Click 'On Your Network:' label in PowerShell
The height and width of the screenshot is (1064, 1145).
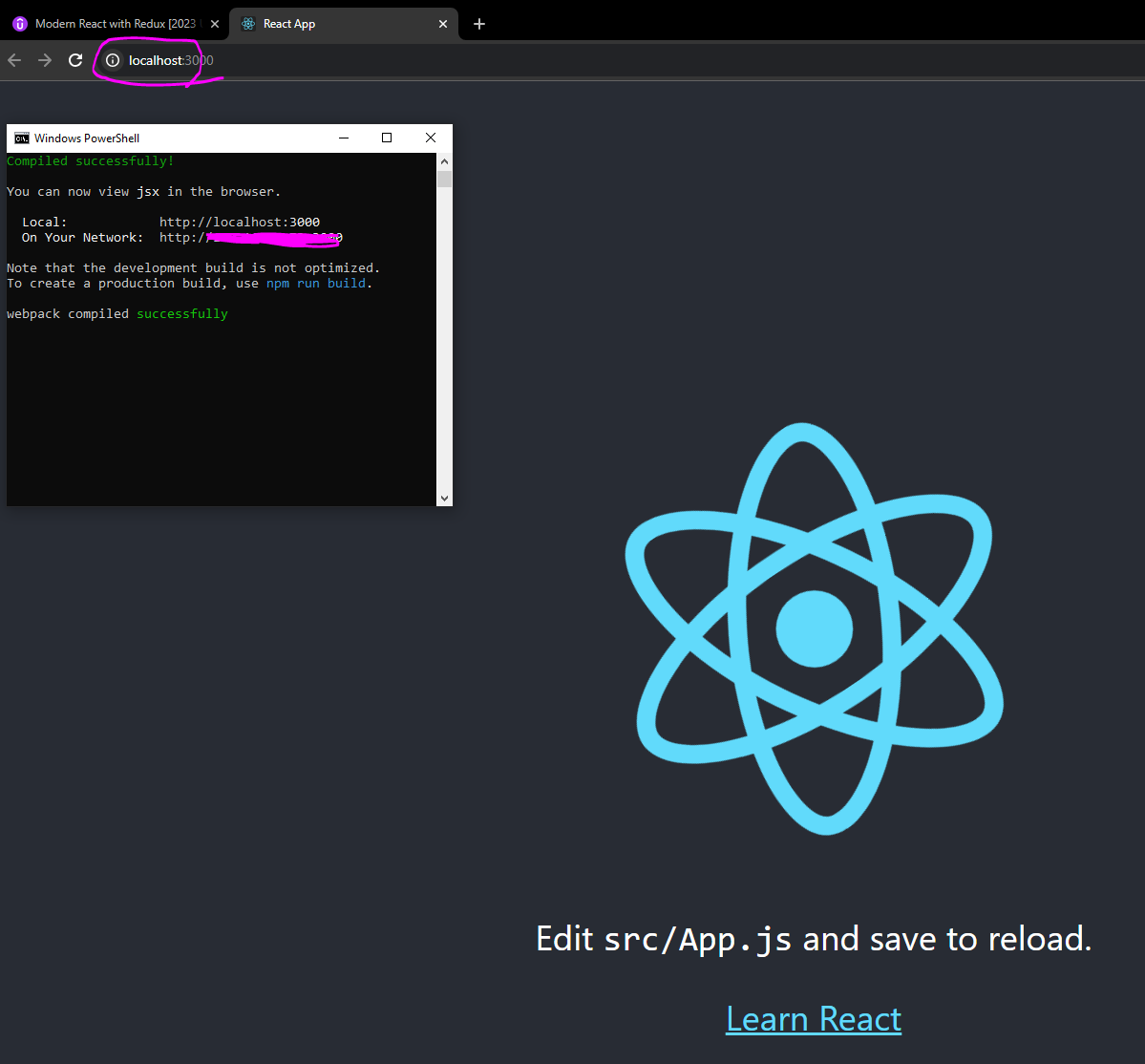coord(82,237)
